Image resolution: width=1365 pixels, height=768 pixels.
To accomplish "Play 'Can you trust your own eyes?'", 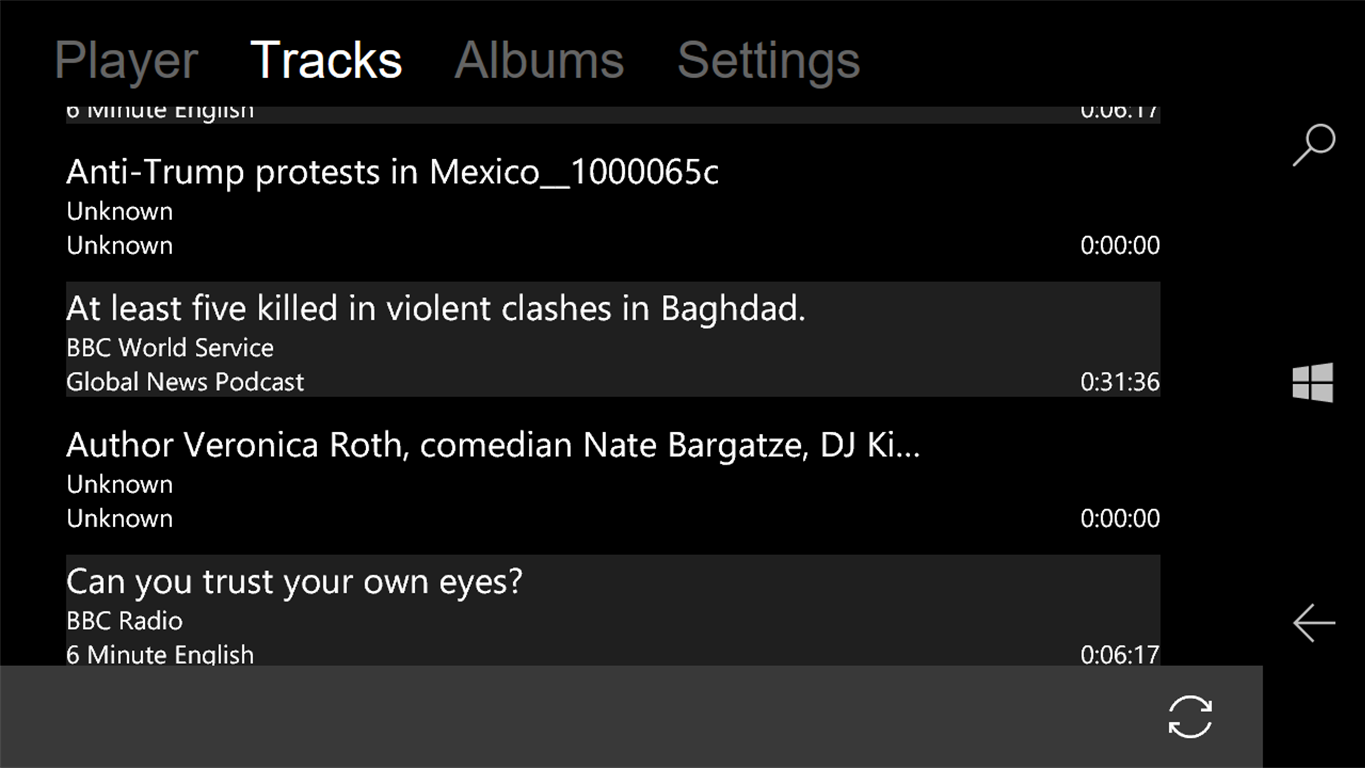I will pos(294,582).
